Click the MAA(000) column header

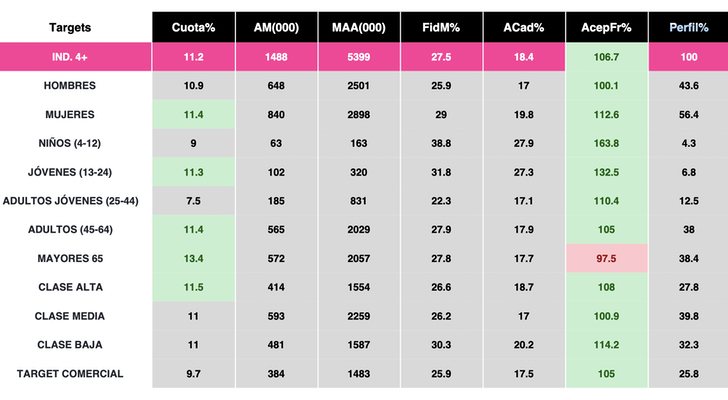tap(358, 28)
